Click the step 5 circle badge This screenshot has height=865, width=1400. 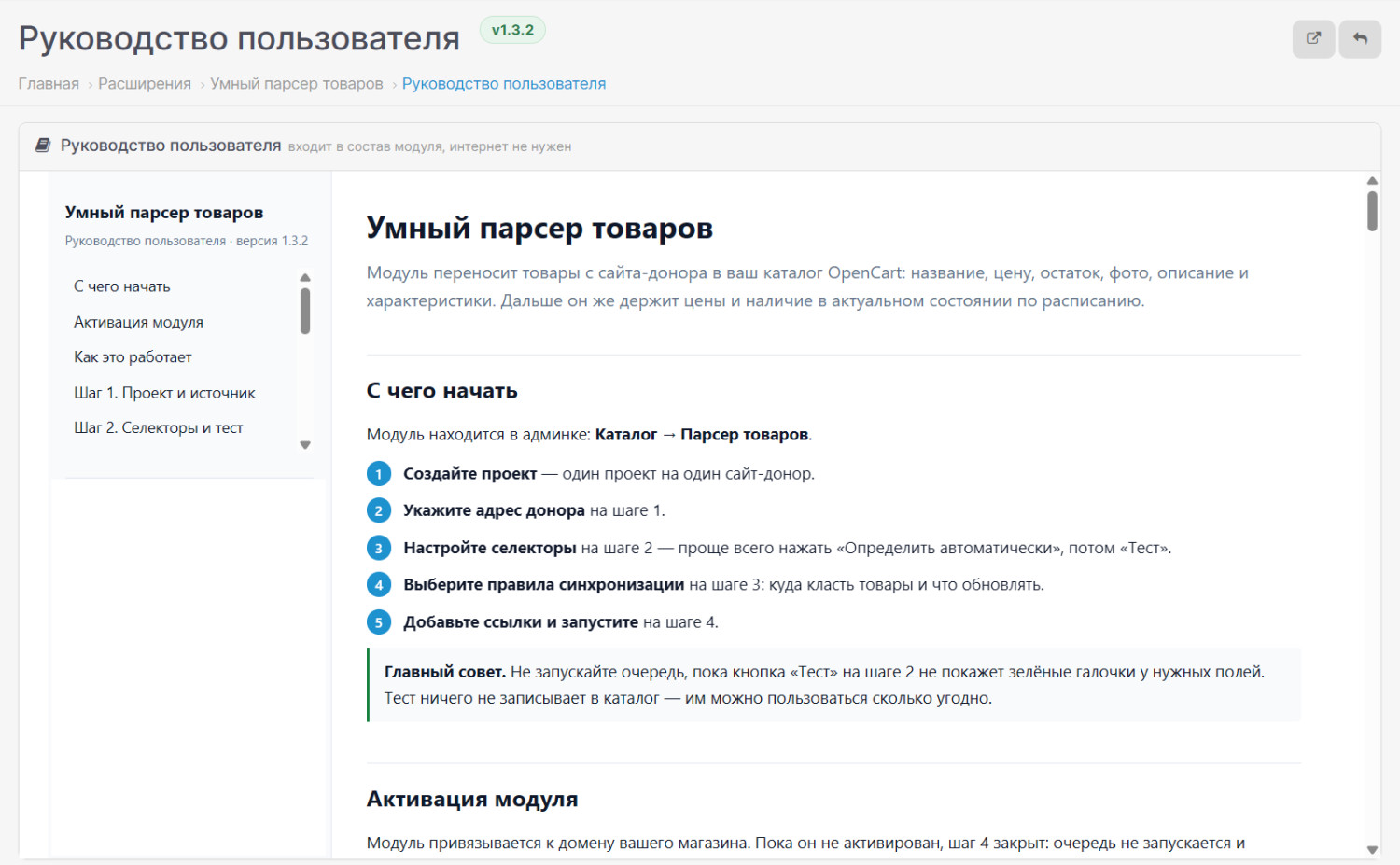point(379,622)
